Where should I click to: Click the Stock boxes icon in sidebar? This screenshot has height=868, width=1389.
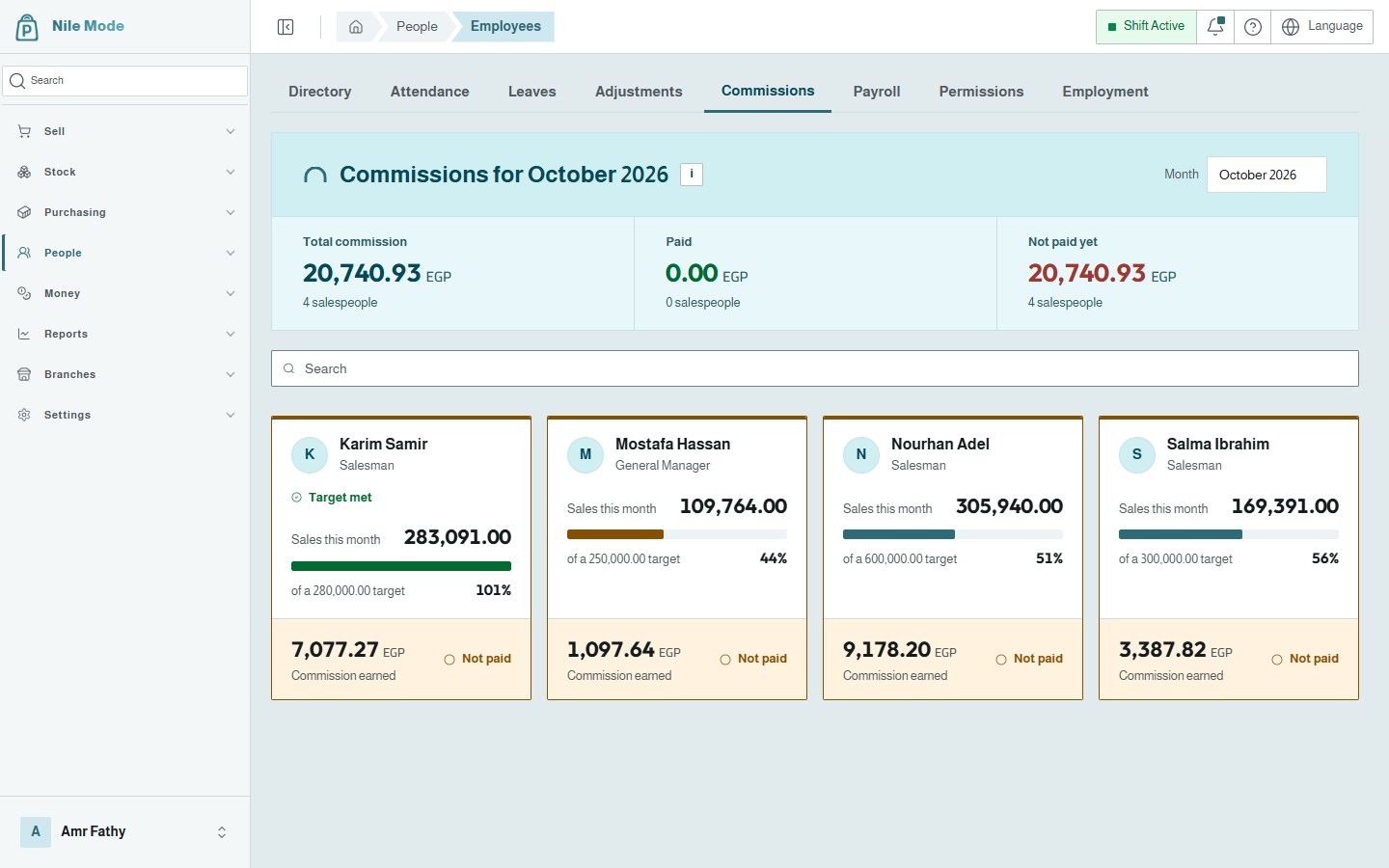(24, 172)
